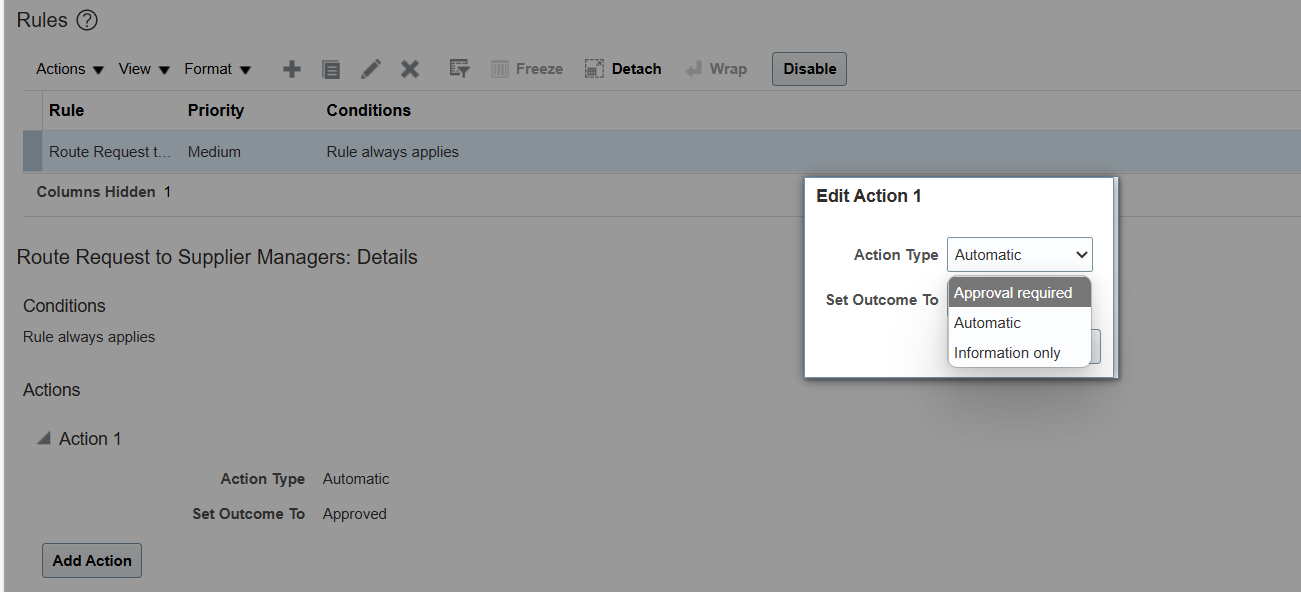Viewport: 1301px width, 592px height.
Task: Click the duplicate rule icon in toolbar
Action: click(x=331, y=70)
